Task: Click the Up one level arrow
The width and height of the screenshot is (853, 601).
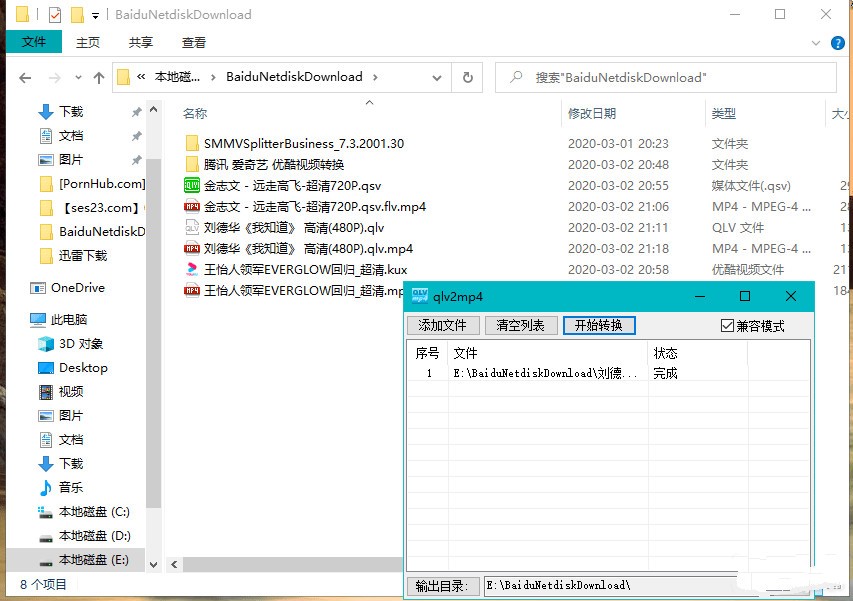Action: 98,78
